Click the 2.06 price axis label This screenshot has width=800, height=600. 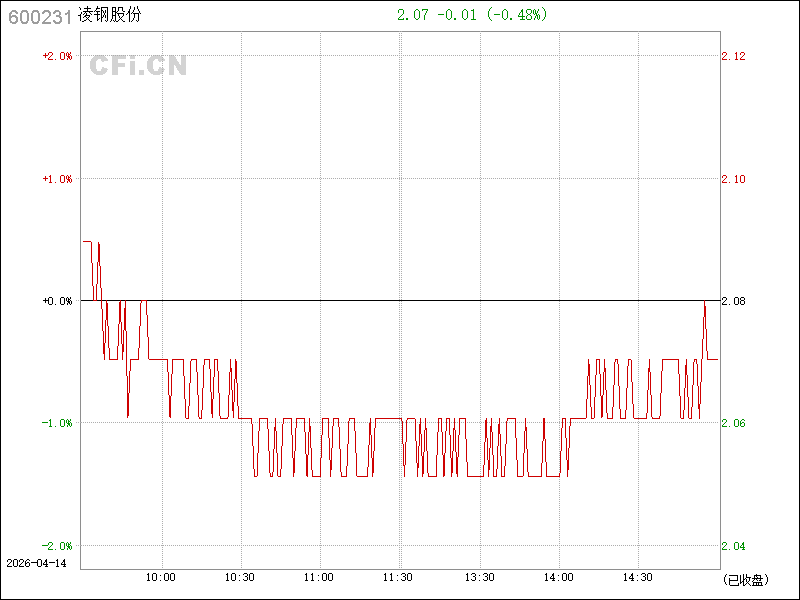click(733, 423)
